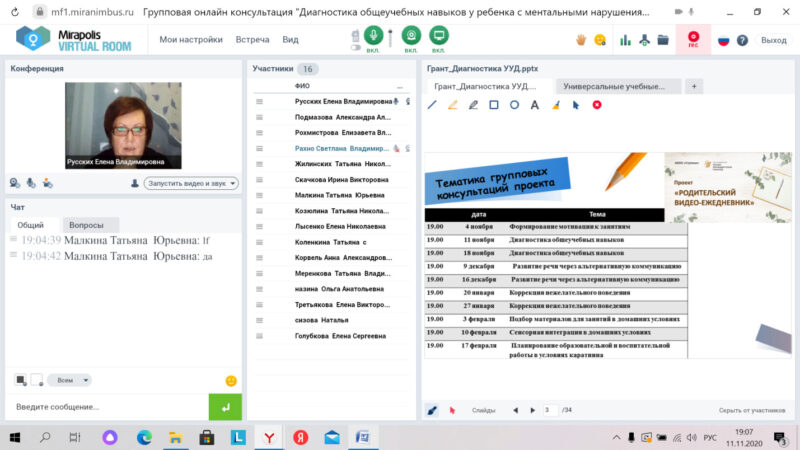800x450 pixels.
Task: Click the microphone settings icon under video
Action: pos(31,183)
